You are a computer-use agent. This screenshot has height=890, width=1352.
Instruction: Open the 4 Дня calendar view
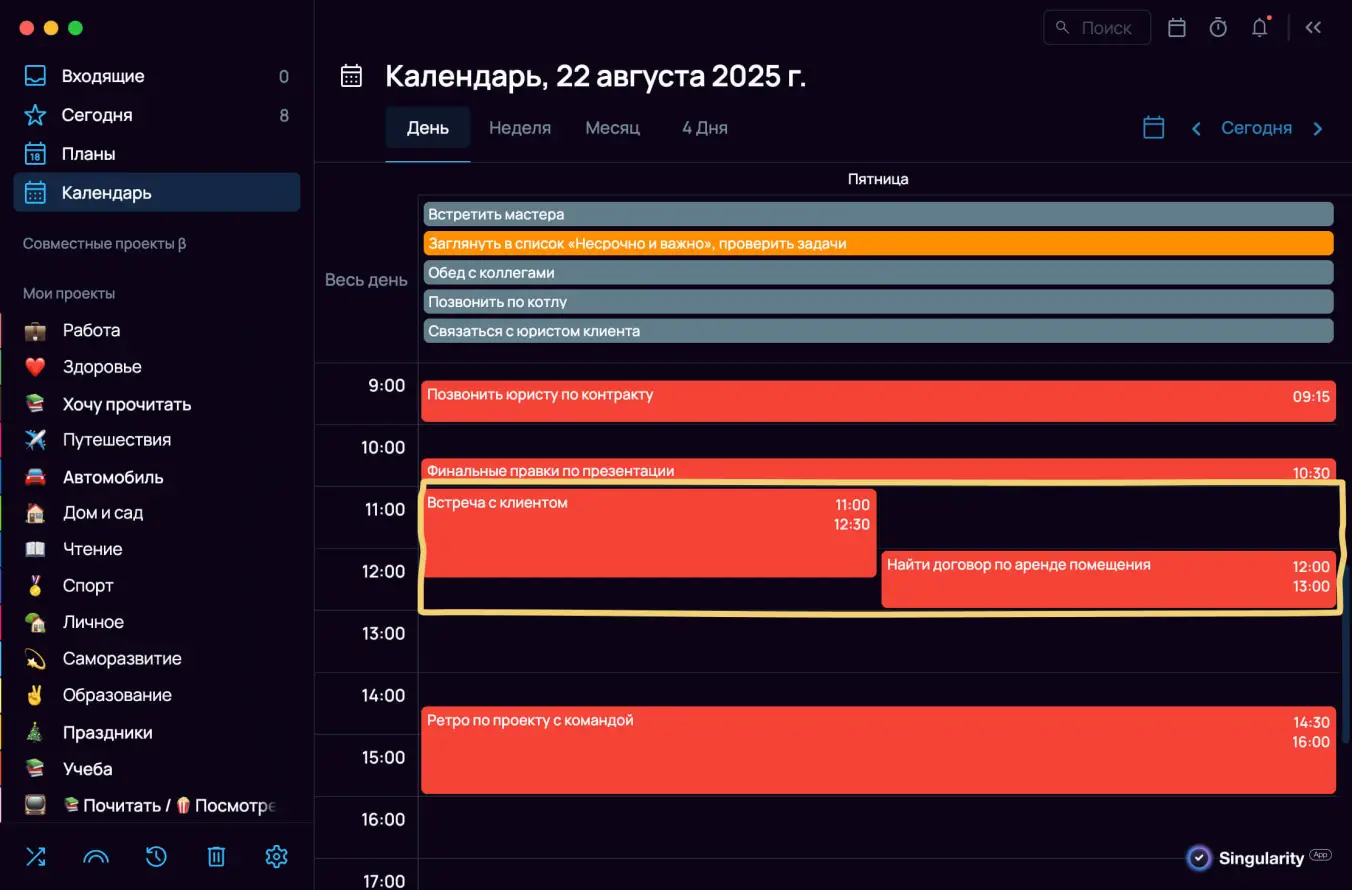(x=703, y=128)
